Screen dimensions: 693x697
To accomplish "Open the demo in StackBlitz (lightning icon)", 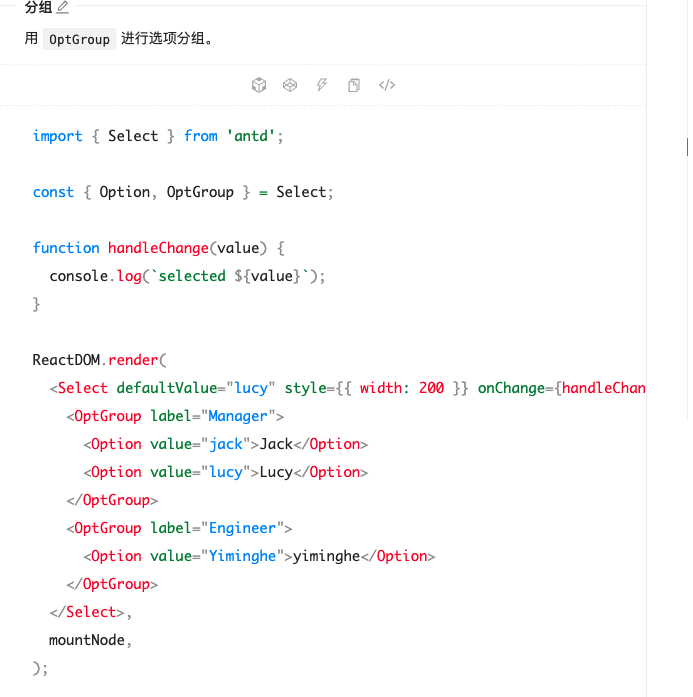I will (x=322, y=85).
